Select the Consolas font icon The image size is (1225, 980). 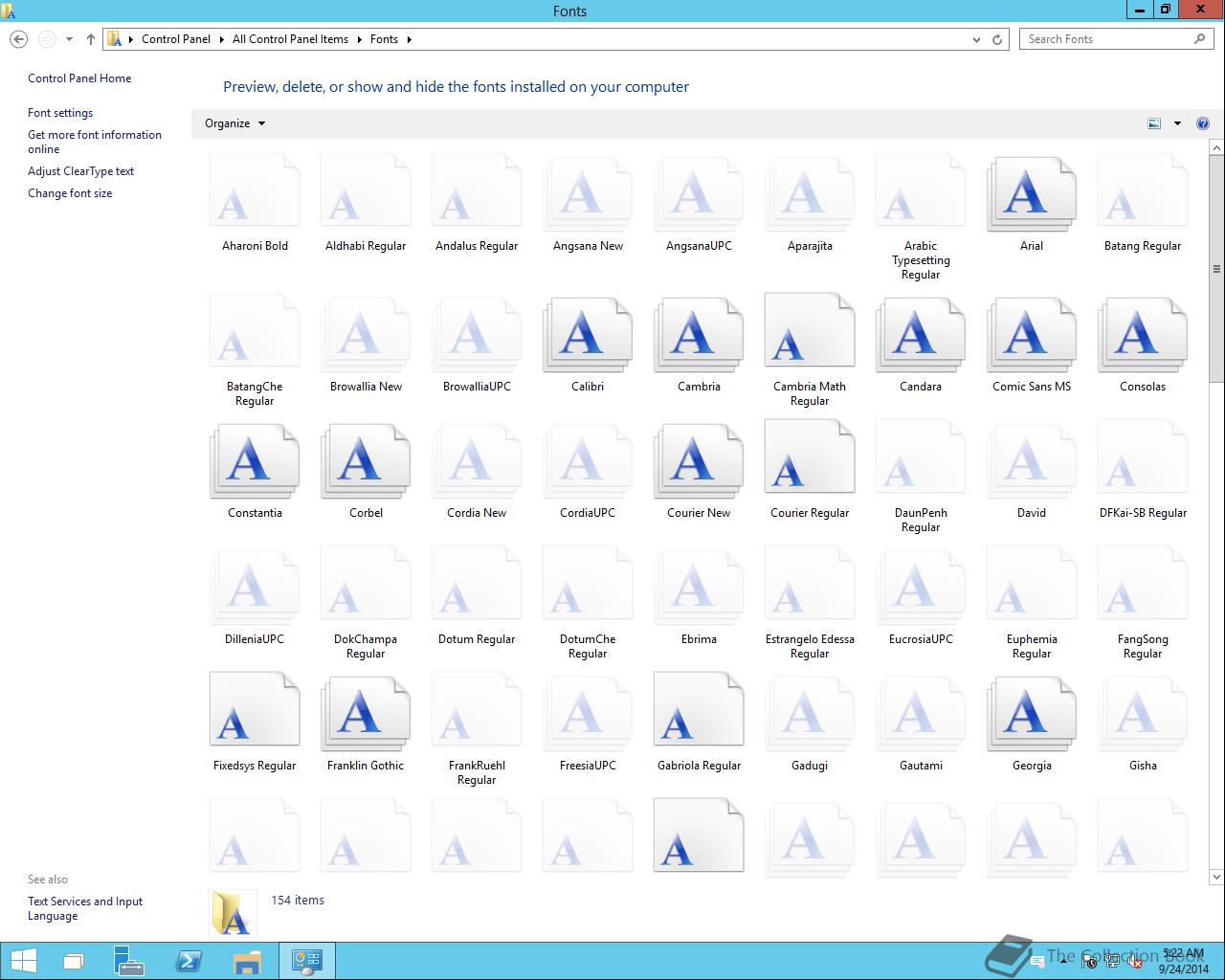[1143, 336]
